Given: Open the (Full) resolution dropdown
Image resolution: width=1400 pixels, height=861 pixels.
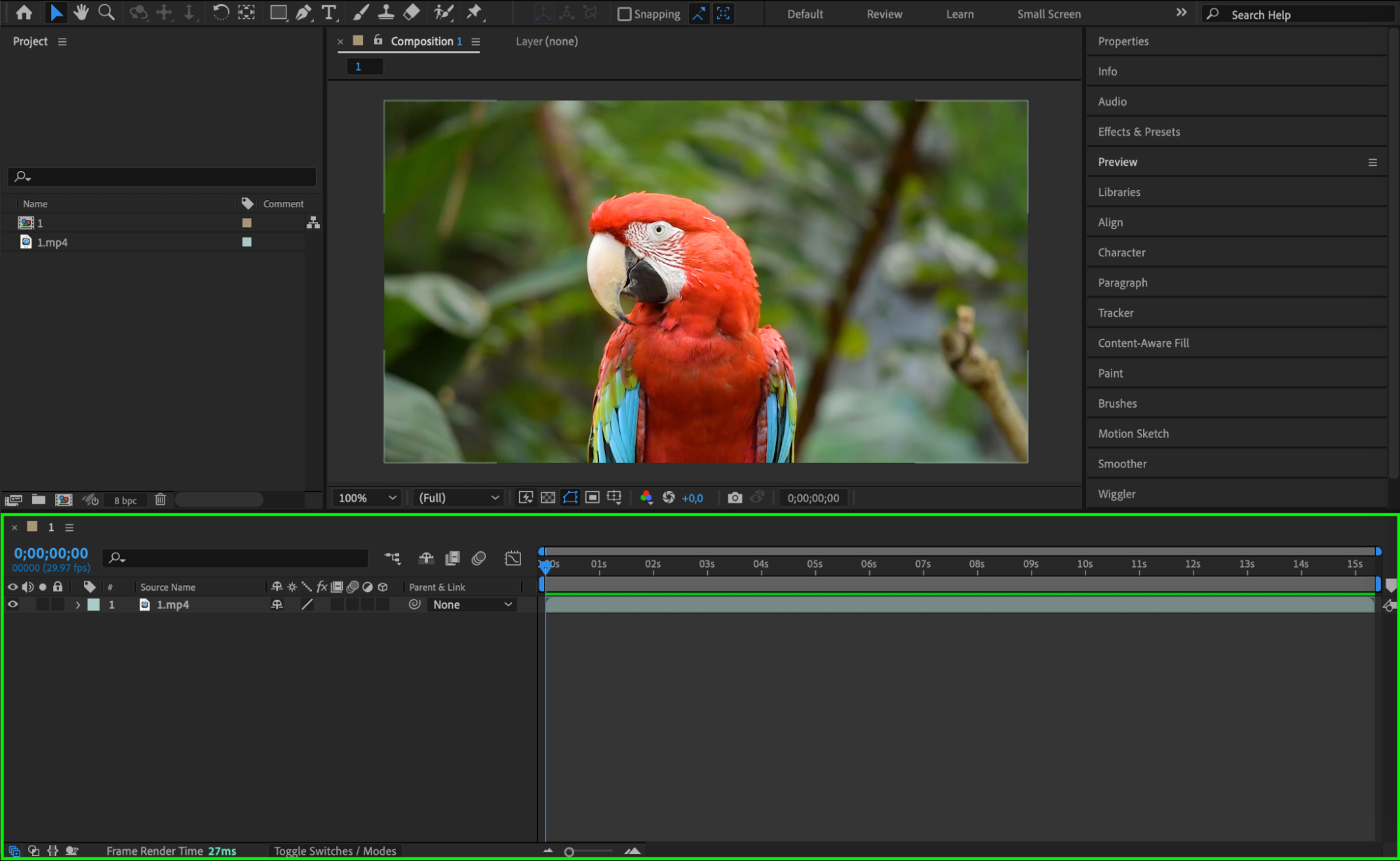Looking at the screenshot, I should [x=459, y=497].
